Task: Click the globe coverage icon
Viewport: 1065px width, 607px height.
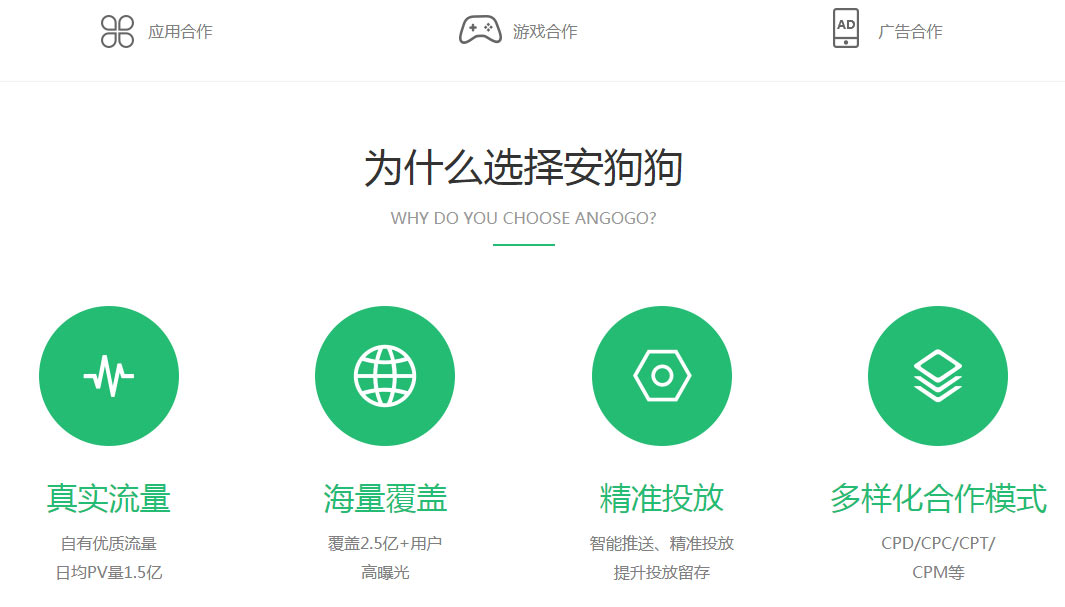Action: (385, 376)
